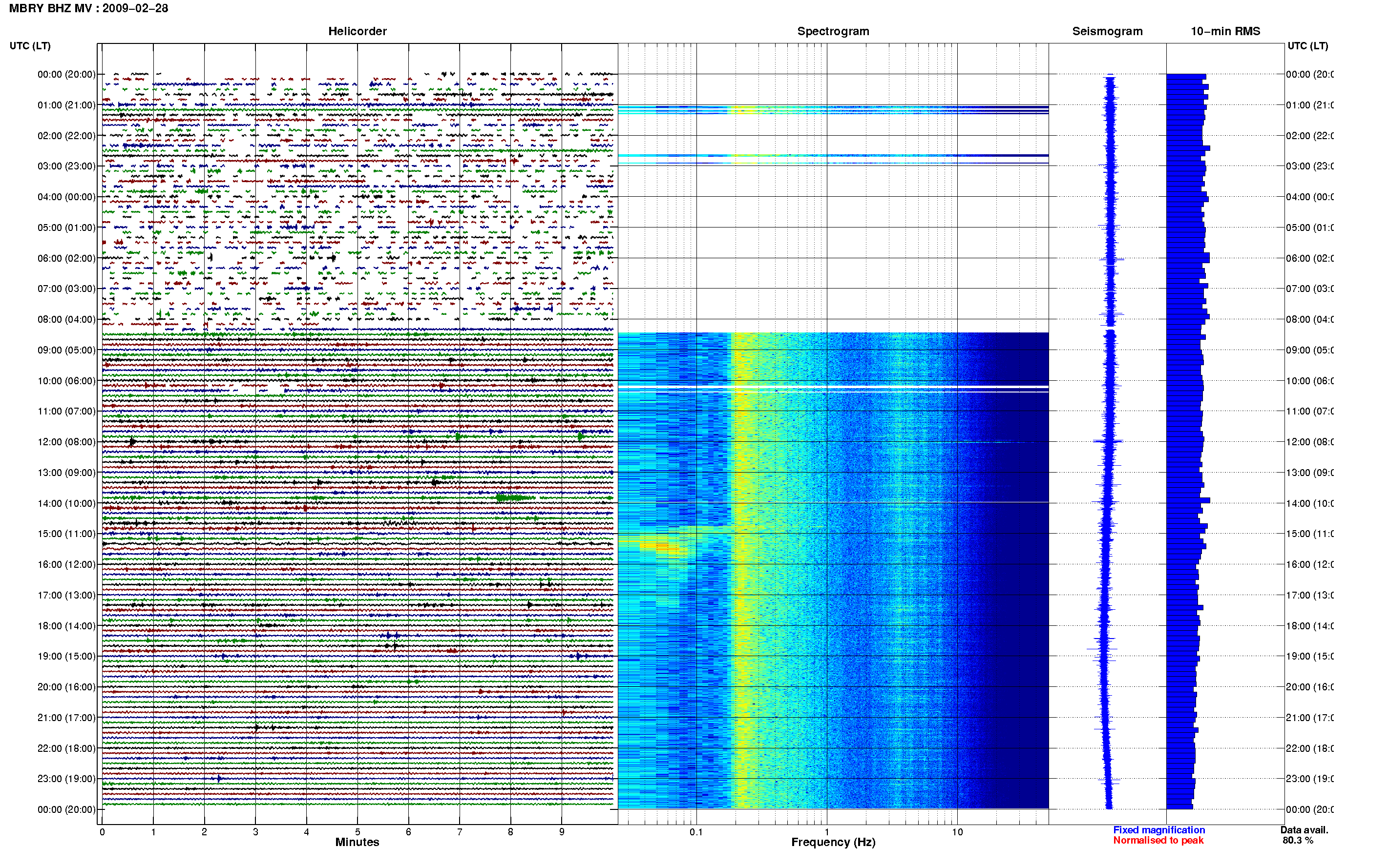Click the '80.3 %' data availability value
This screenshot has height=868, width=1389.
click(x=1298, y=841)
